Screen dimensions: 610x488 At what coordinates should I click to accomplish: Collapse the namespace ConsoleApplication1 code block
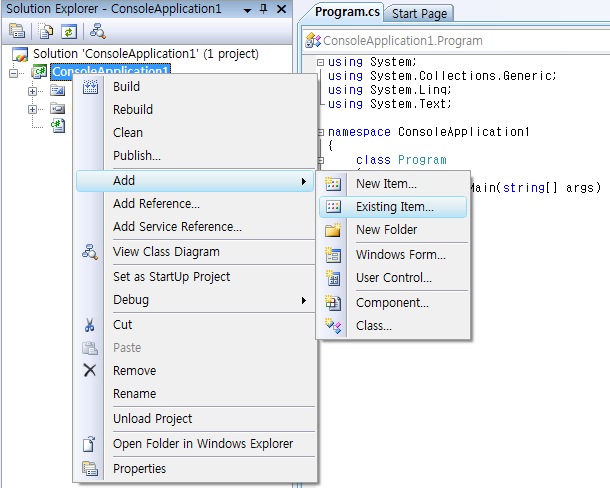coord(321,132)
